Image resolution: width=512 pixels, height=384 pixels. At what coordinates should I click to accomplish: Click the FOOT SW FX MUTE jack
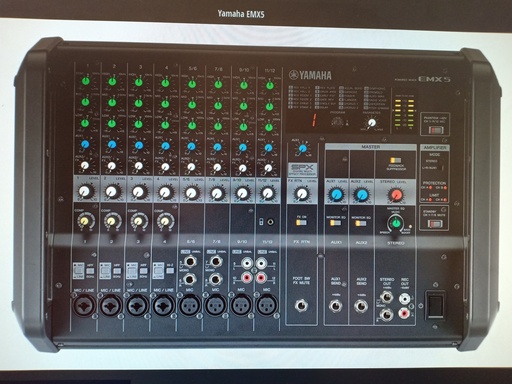(x=301, y=305)
